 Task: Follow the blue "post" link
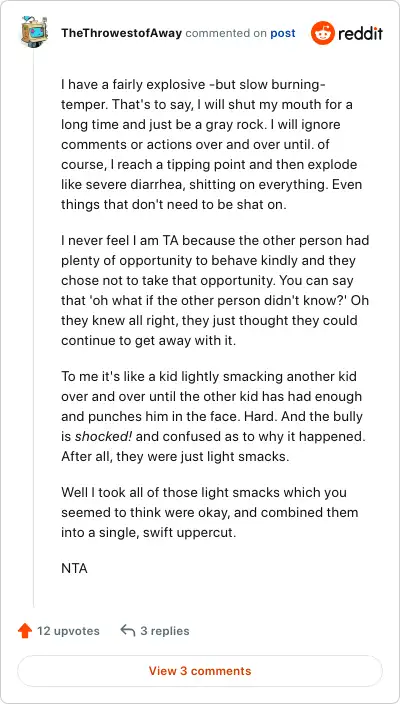click(x=283, y=33)
